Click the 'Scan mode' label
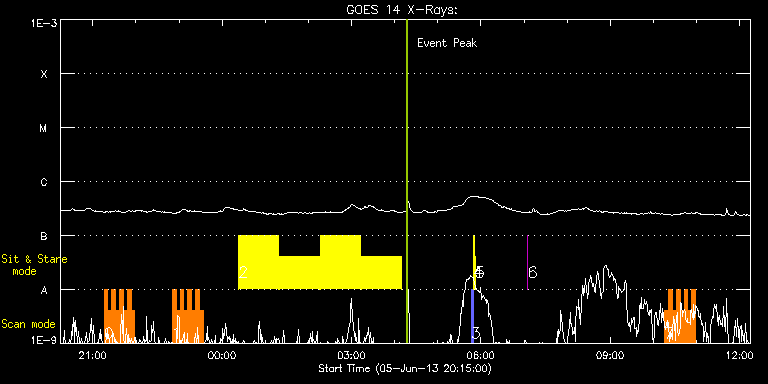768x384 pixels. coord(28,324)
